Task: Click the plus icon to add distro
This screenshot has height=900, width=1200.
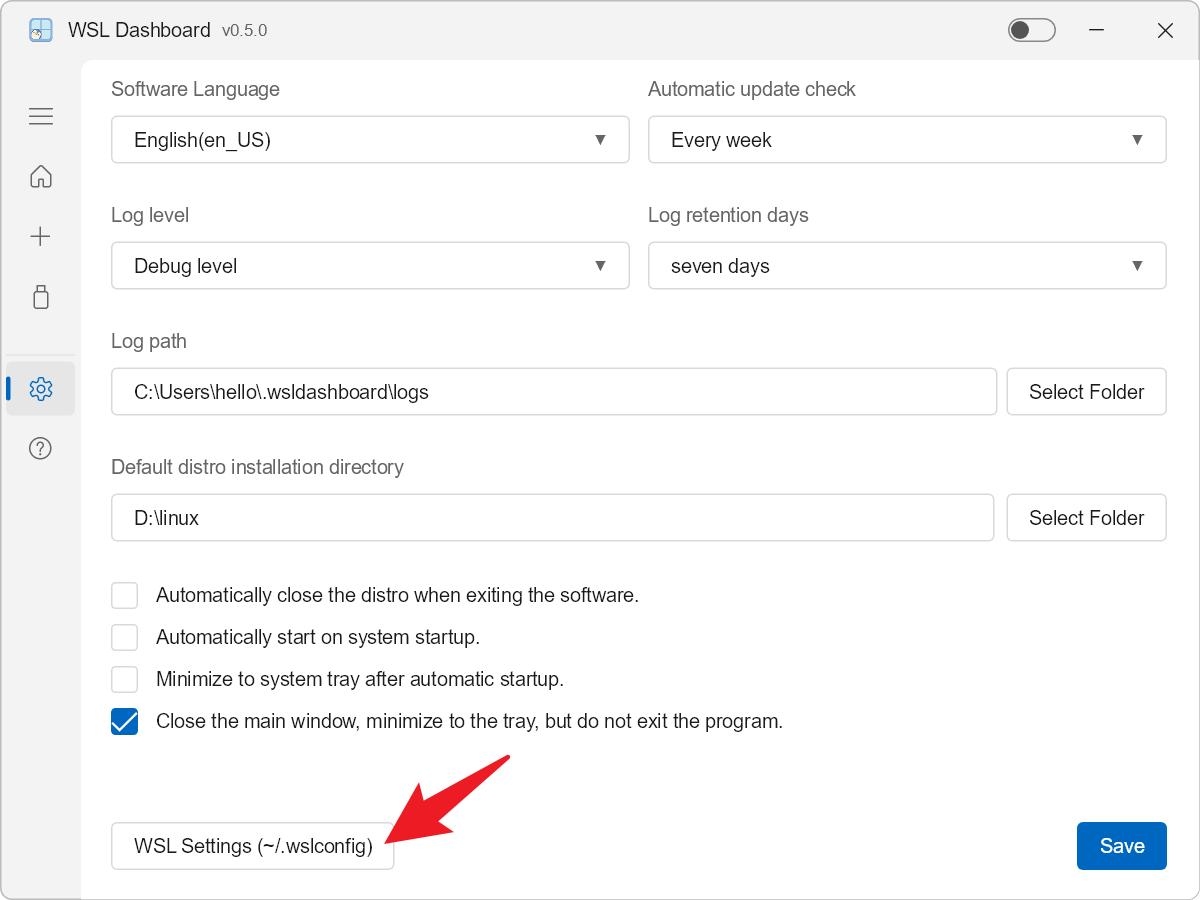Action: click(41, 237)
